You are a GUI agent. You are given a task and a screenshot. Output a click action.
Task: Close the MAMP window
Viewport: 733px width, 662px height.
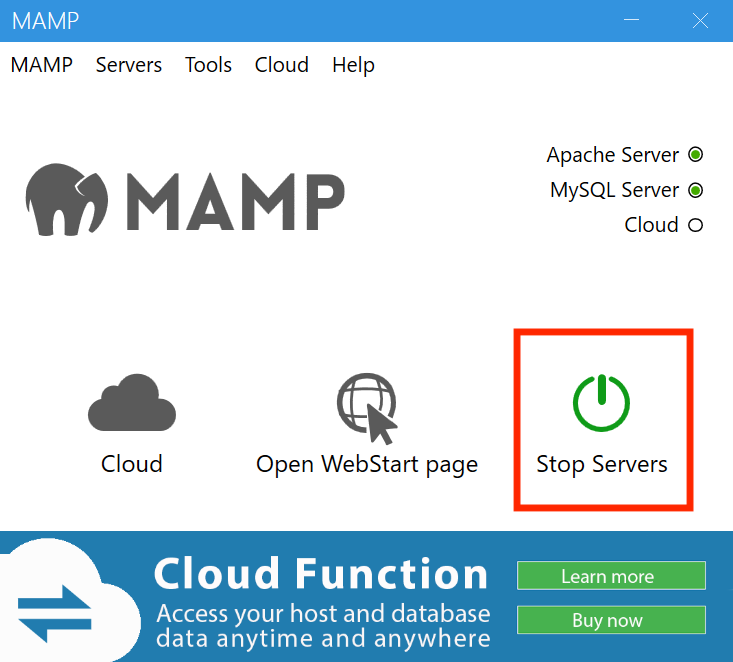click(700, 20)
